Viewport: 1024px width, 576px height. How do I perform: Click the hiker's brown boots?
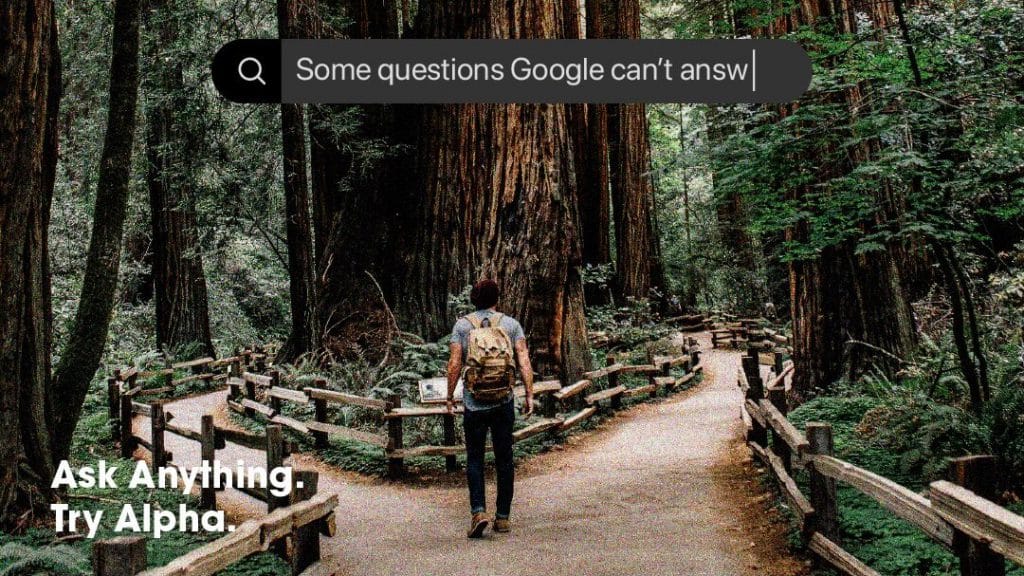point(490,524)
